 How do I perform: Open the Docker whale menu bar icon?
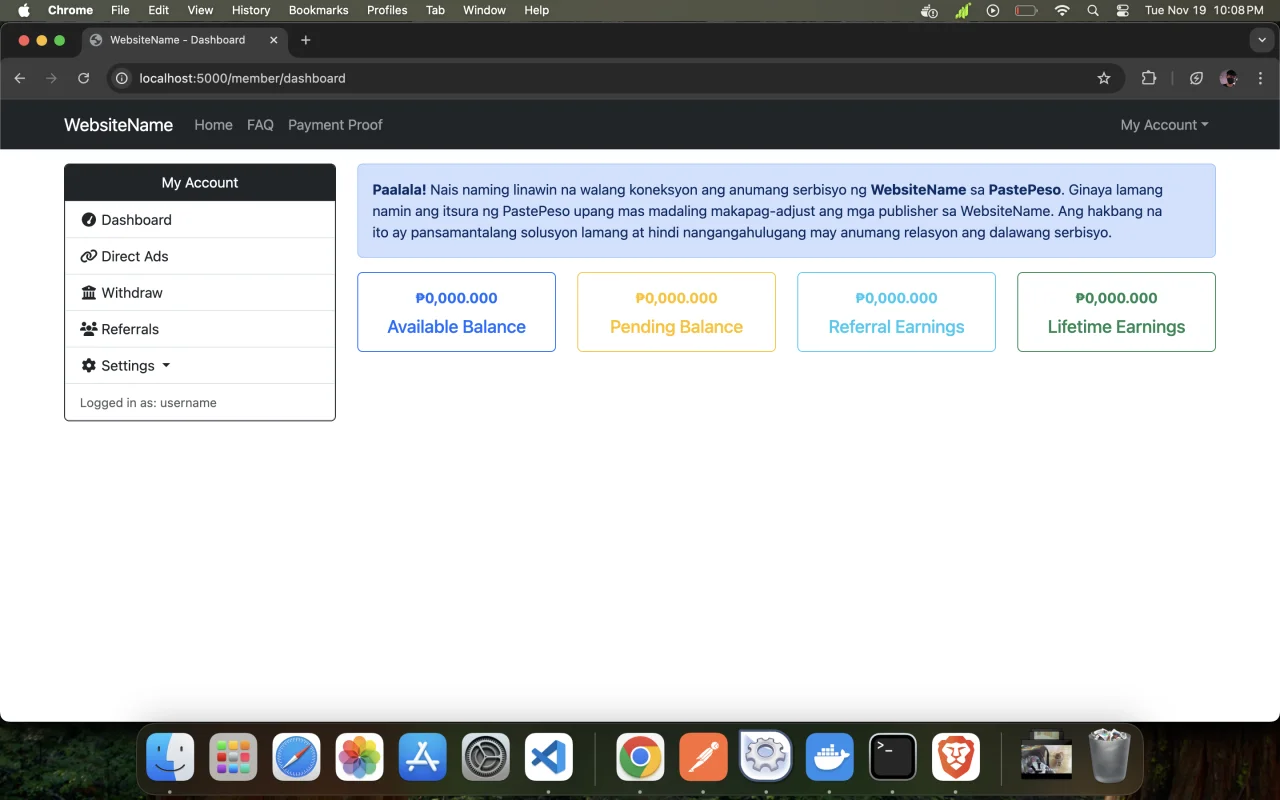coord(929,10)
